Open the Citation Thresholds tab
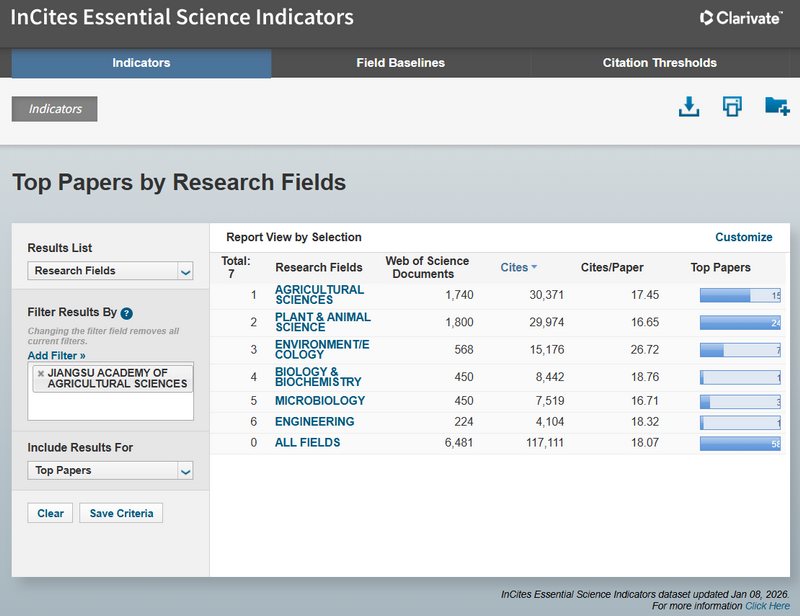 (x=659, y=63)
